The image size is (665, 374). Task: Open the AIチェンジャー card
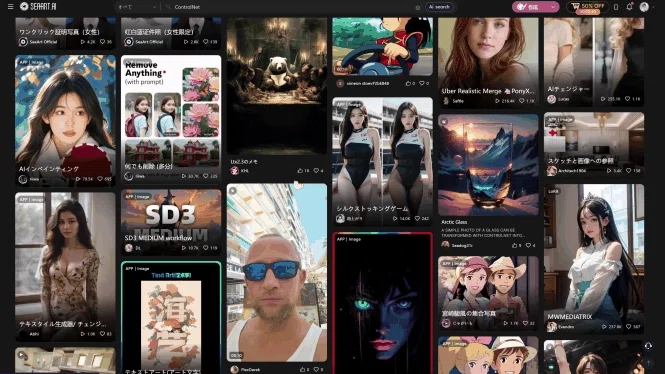(x=594, y=61)
